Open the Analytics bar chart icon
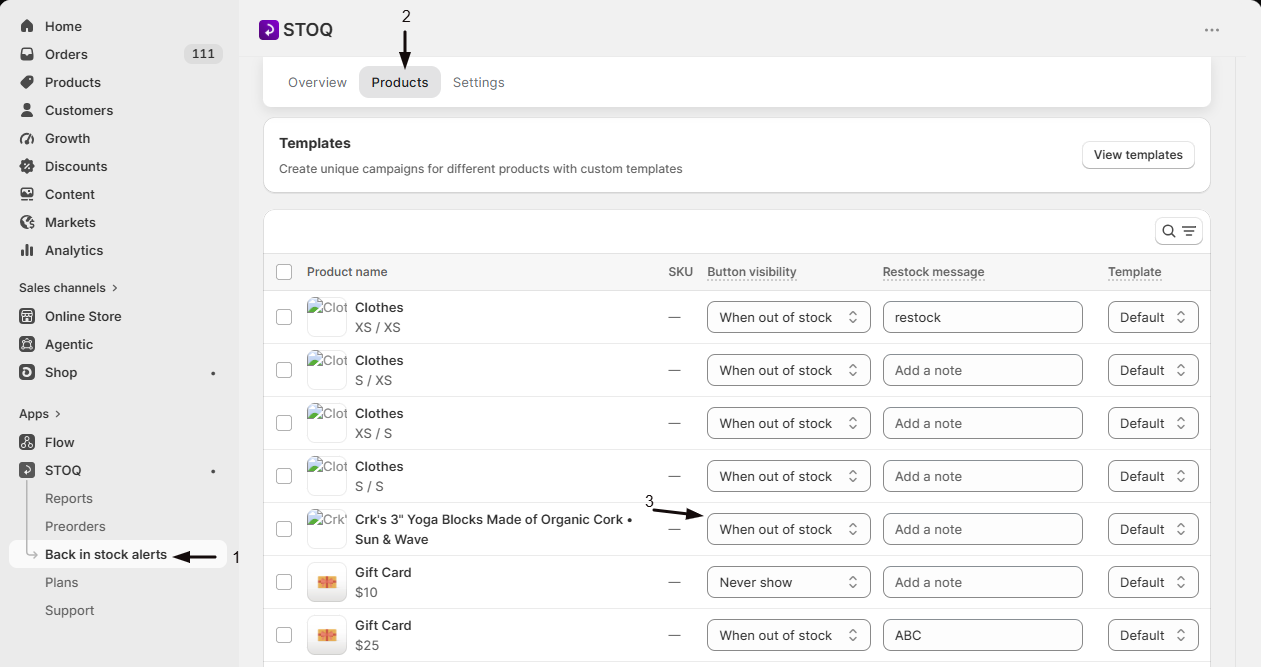Image resolution: width=1261 pixels, height=667 pixels. [27, 250]
